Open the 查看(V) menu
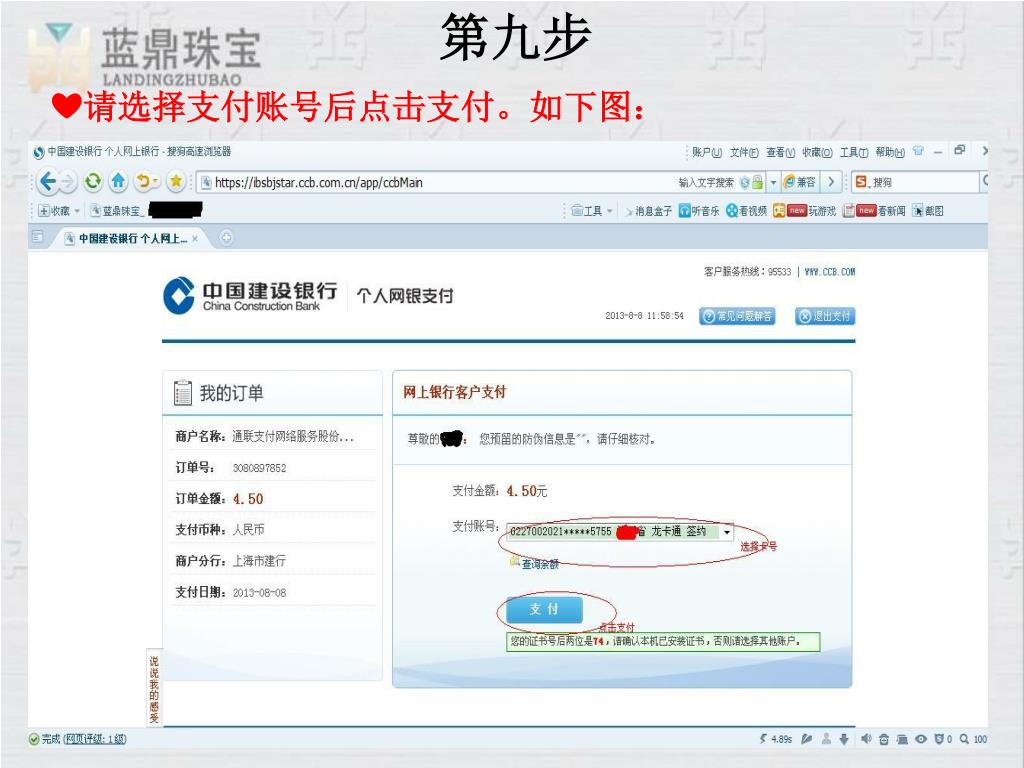 tap(780, 152)
